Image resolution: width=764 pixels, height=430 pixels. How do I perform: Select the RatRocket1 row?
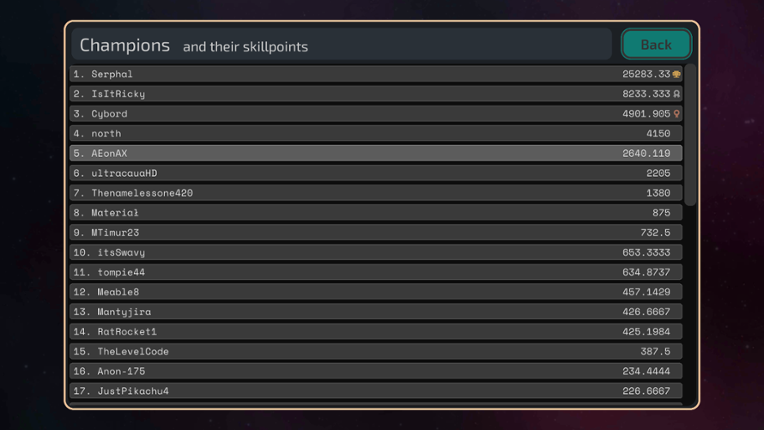(375, 331)
